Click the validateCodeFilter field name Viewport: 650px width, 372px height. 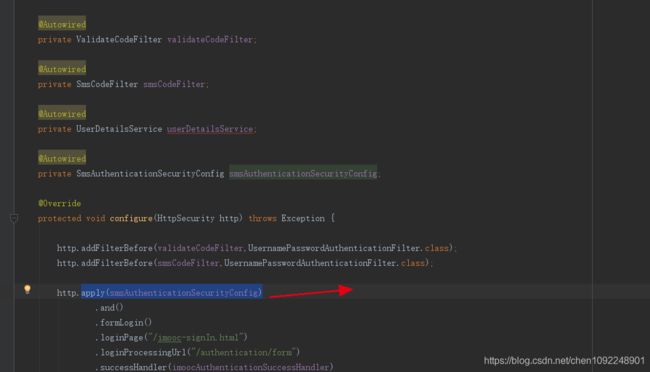[210, 39]
